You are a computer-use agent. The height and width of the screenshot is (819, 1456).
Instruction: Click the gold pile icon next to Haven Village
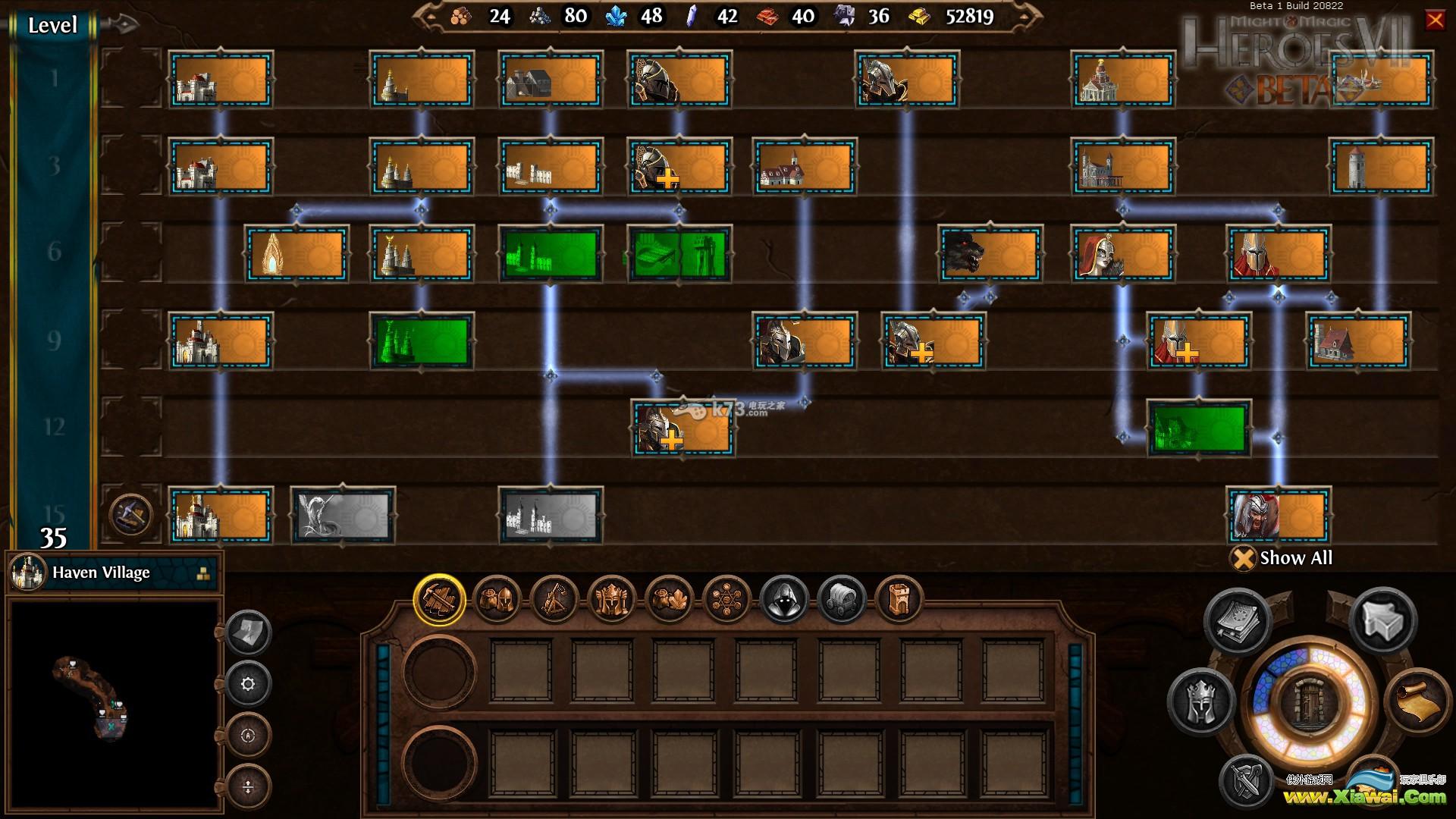tap(204, 574)
